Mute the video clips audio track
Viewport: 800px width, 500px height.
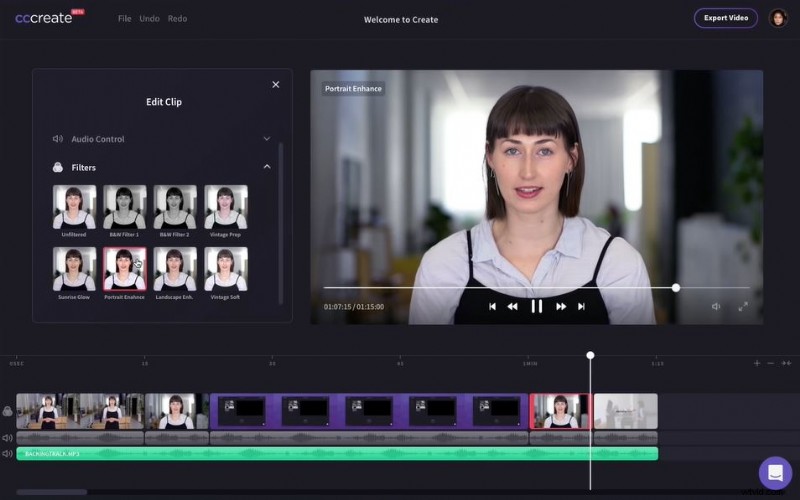click(x=7, y=438)
